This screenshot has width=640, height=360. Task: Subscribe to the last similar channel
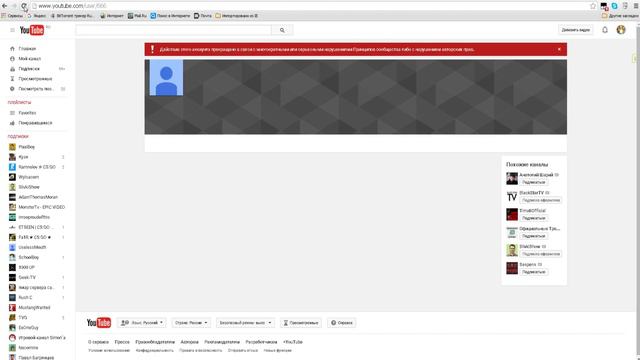pyautogui.click(x=534, y=272)
